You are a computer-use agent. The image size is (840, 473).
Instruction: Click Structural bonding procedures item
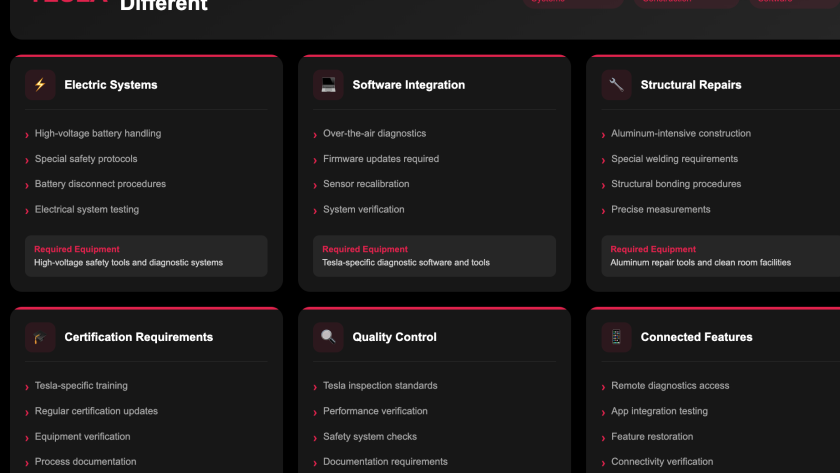tap(676, 184)
